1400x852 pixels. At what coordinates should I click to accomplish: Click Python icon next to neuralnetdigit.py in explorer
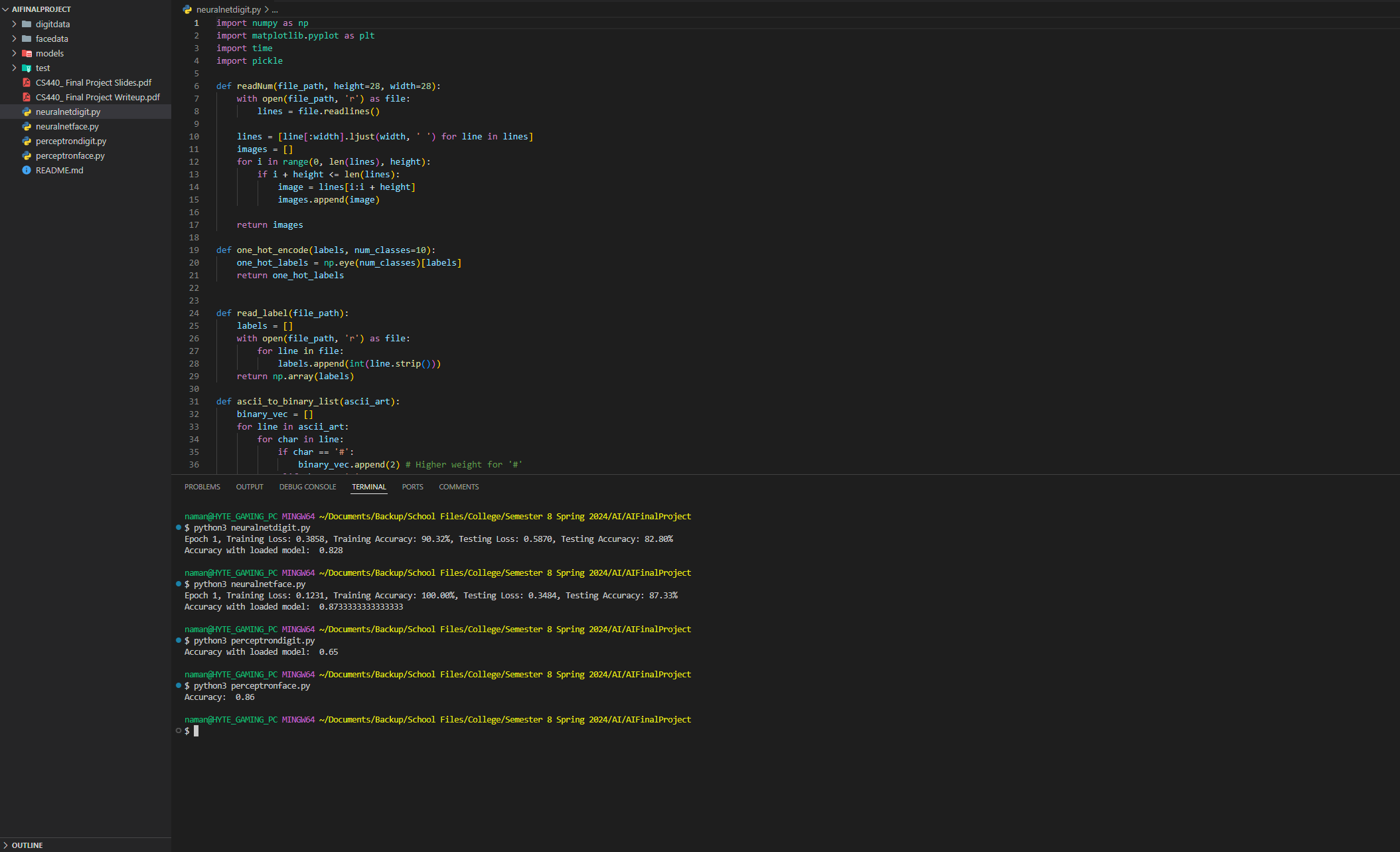27,112
